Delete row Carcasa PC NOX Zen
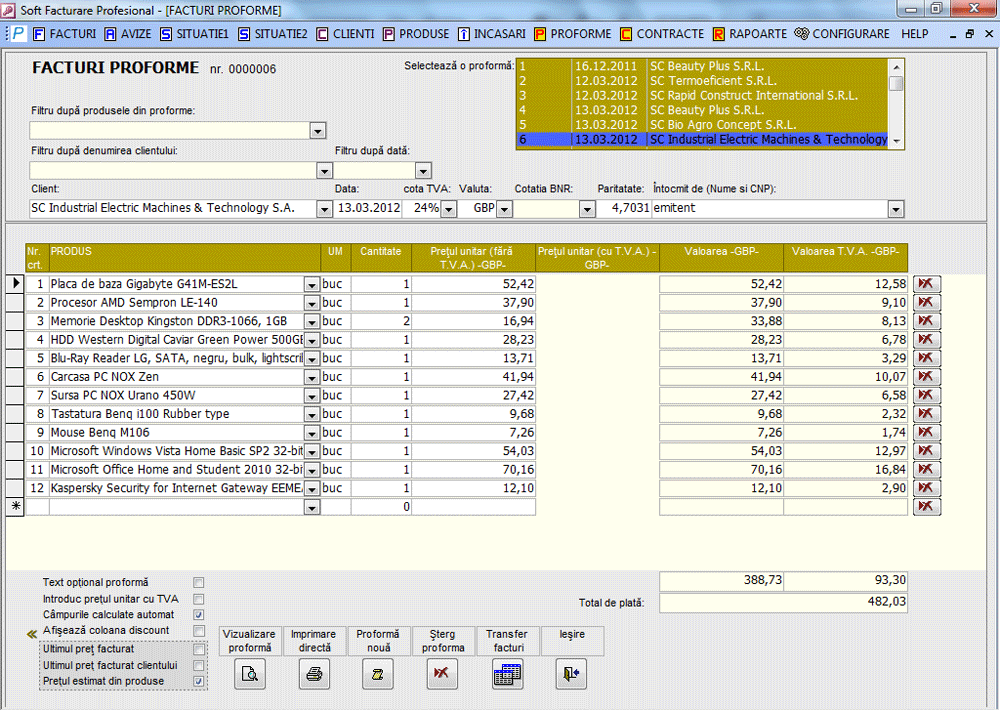 click(x=927, y=377)
